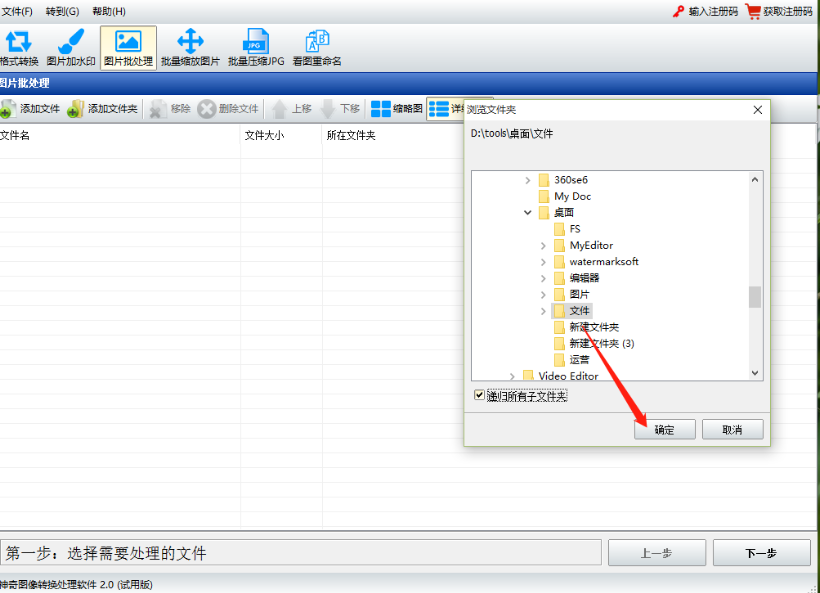Click the 输入注册码 key icon
Screen dimensions: 820x593
[x=678, y=12]
